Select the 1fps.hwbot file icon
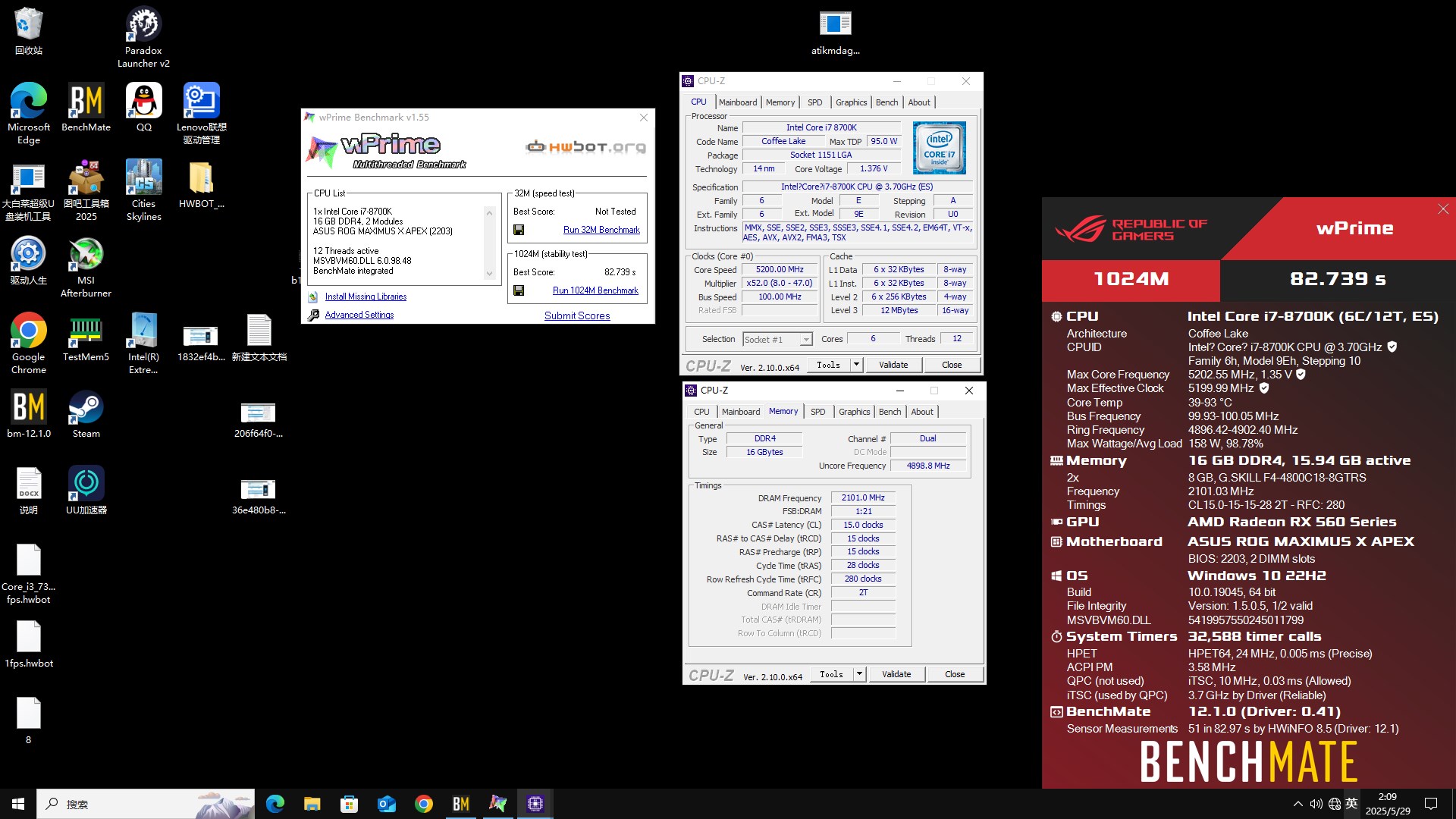Viewport: 1456px width, 819px height. [28, 644]
